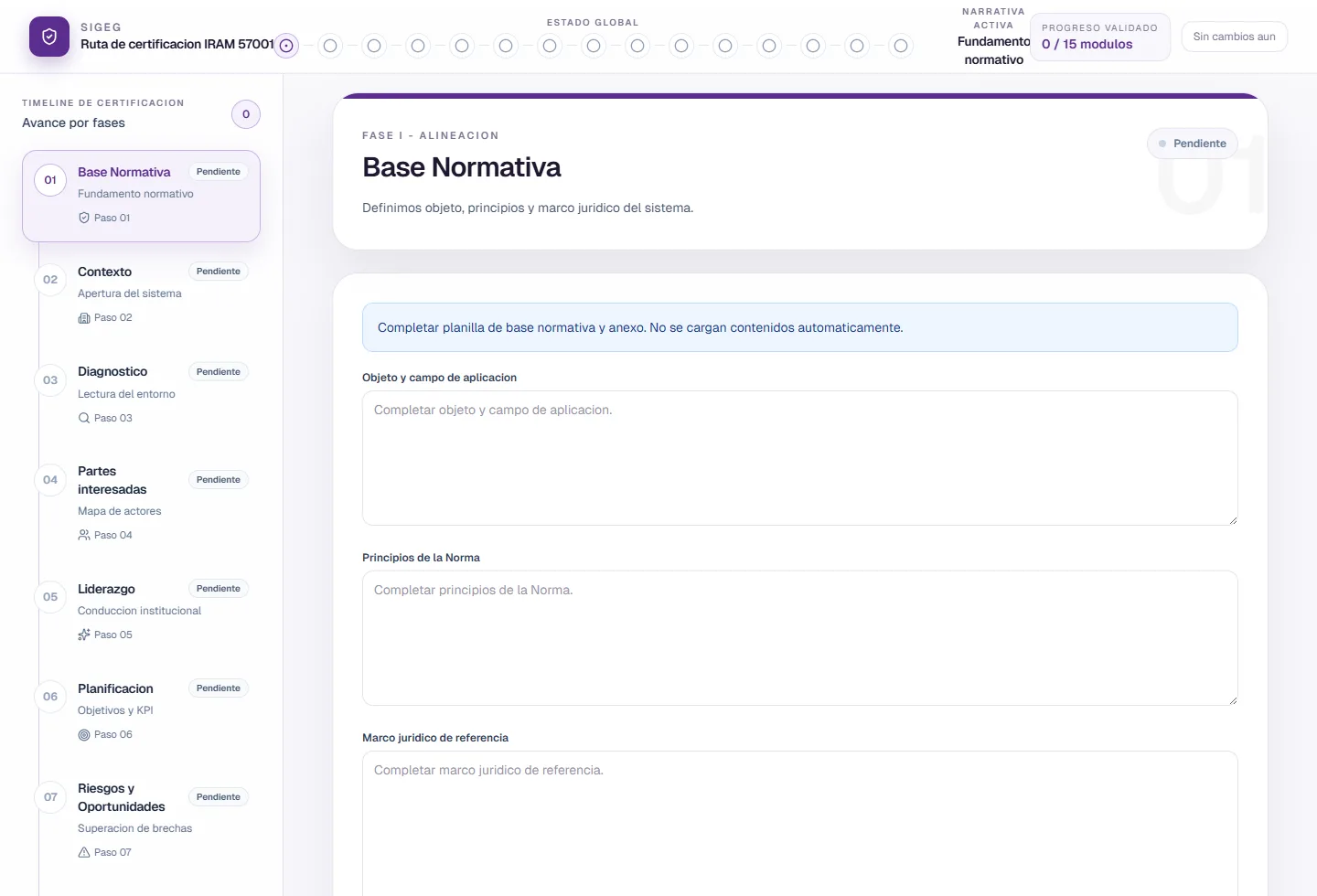Click the Mapa de actores subtitle
1317x896 pixels.
[x=120, y=511]
